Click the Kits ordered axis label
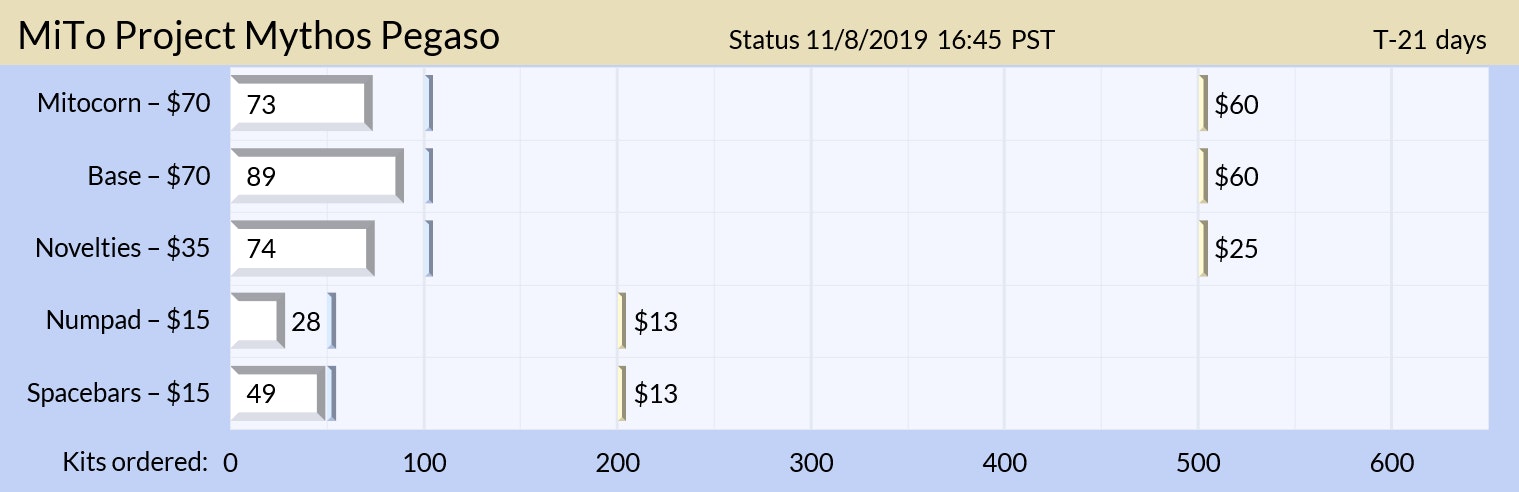Image resolution: width=1519 pixels, height=492 pixels. click(x=135, y=463)
